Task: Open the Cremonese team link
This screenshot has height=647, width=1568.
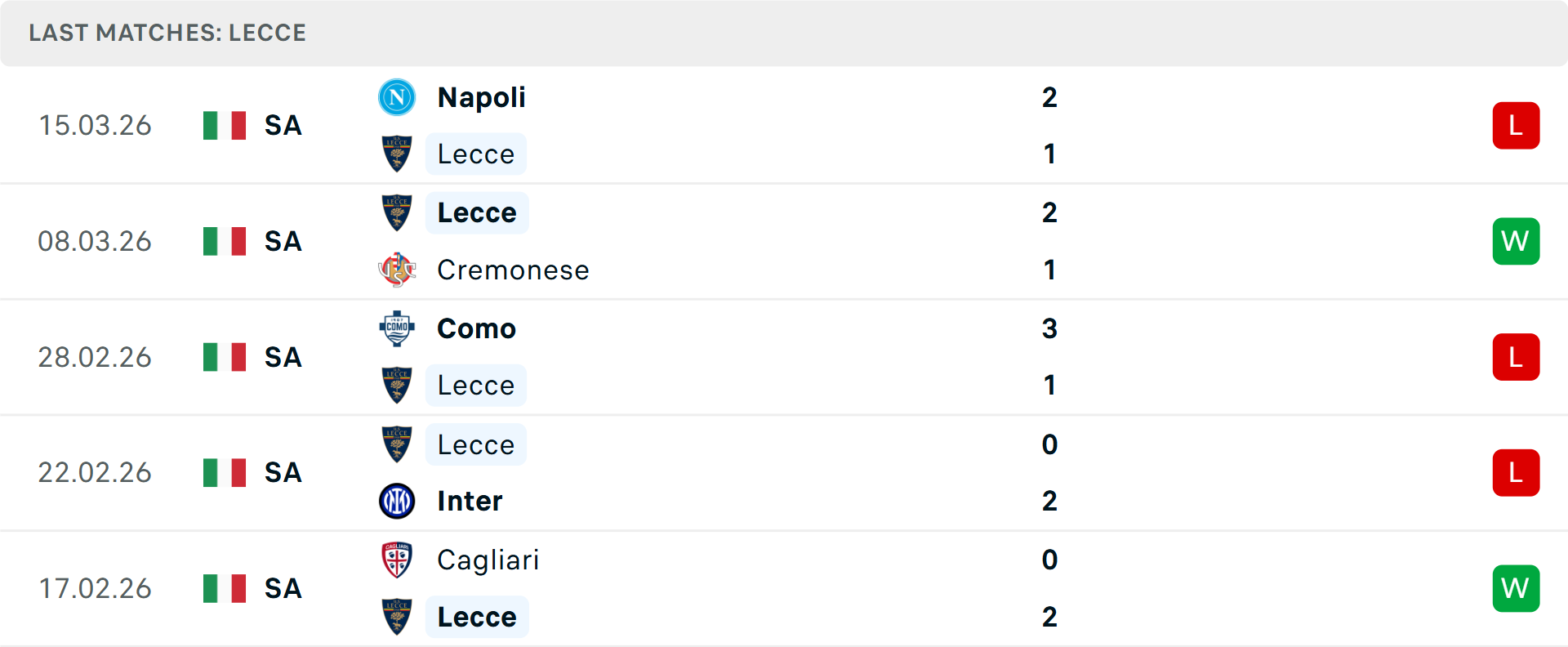Action: pos(513,270)
